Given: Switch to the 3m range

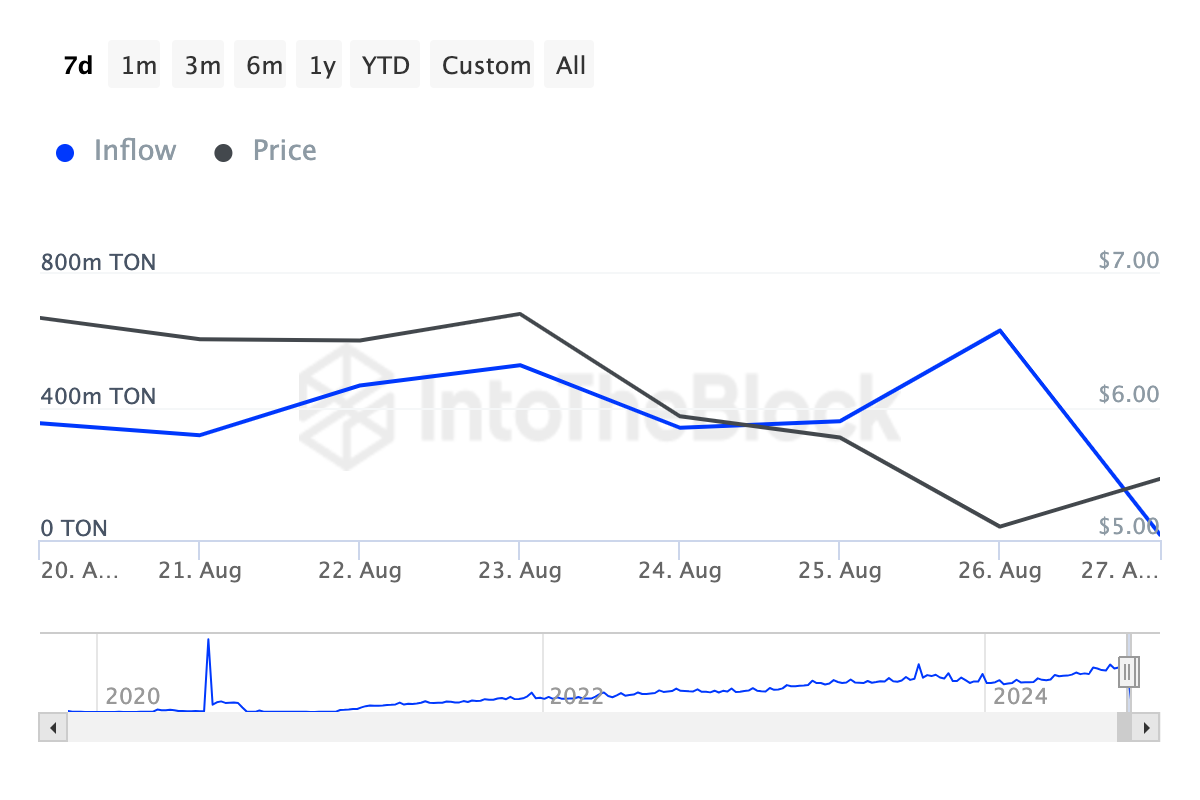Looking at the screenshot, I should 202,66.
